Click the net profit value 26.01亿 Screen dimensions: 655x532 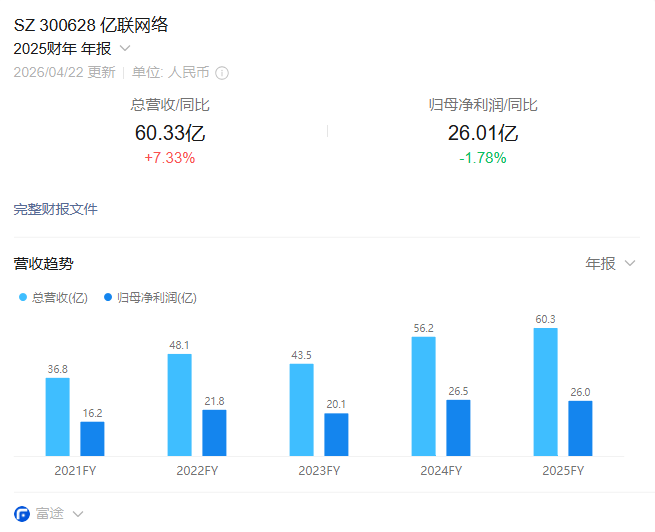tap(483, 133)
